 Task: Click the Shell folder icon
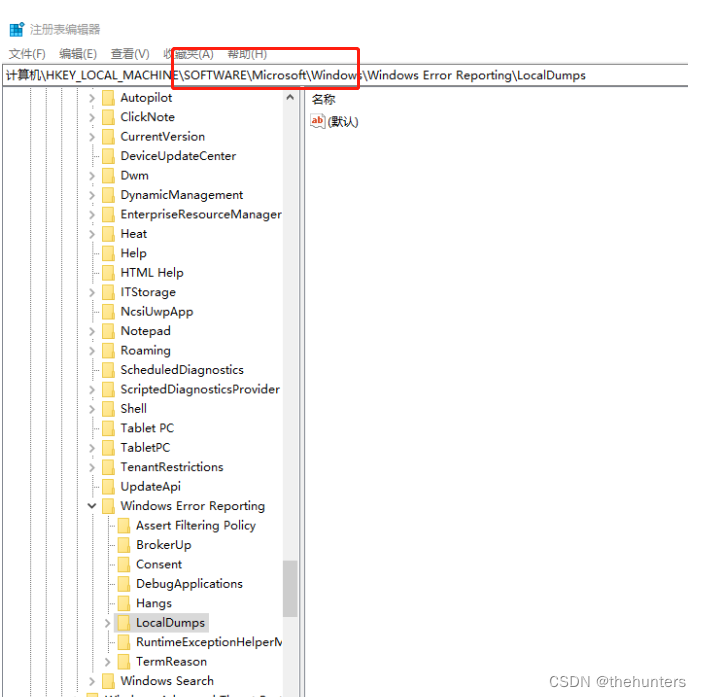(x=108, y=409)
